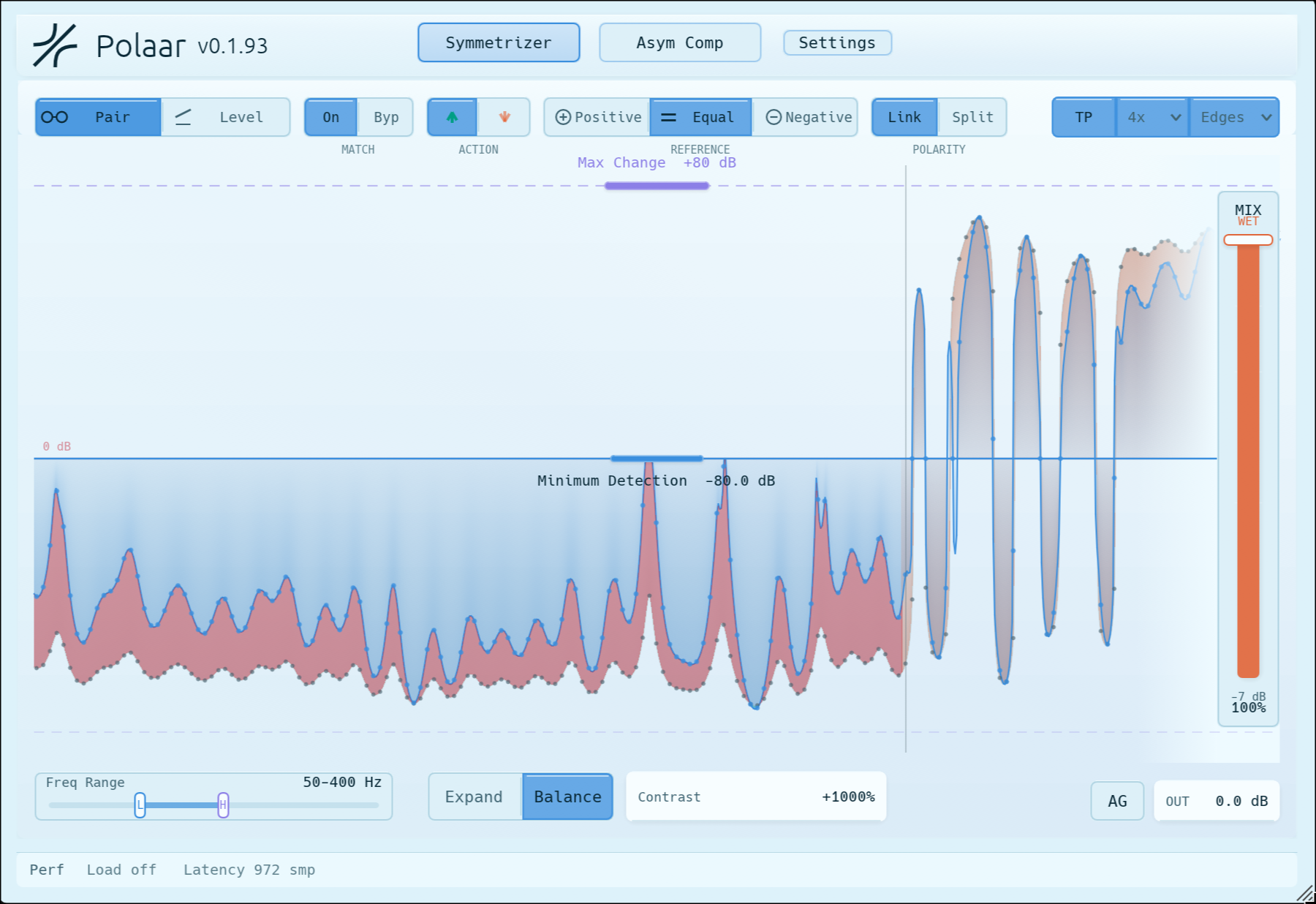The height and width of the screenshot is (904, 1316).
Task: Click the Mix wet slider handle
Action: click(1248, 240)
